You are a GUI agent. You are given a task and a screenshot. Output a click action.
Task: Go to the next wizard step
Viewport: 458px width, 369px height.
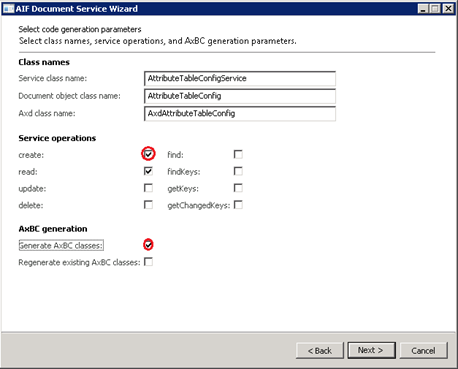371,350
